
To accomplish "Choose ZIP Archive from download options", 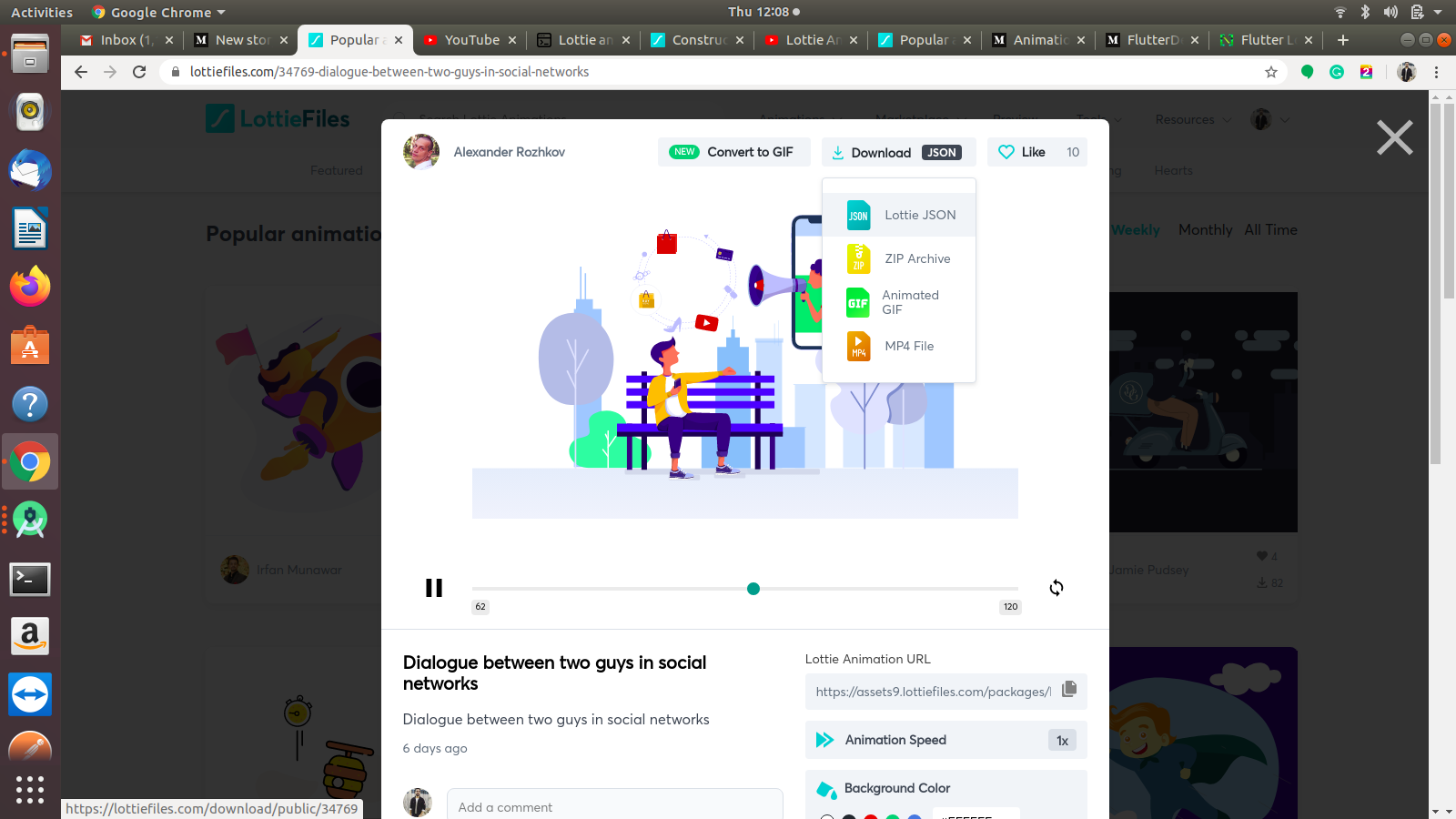I will pos(917,258).
